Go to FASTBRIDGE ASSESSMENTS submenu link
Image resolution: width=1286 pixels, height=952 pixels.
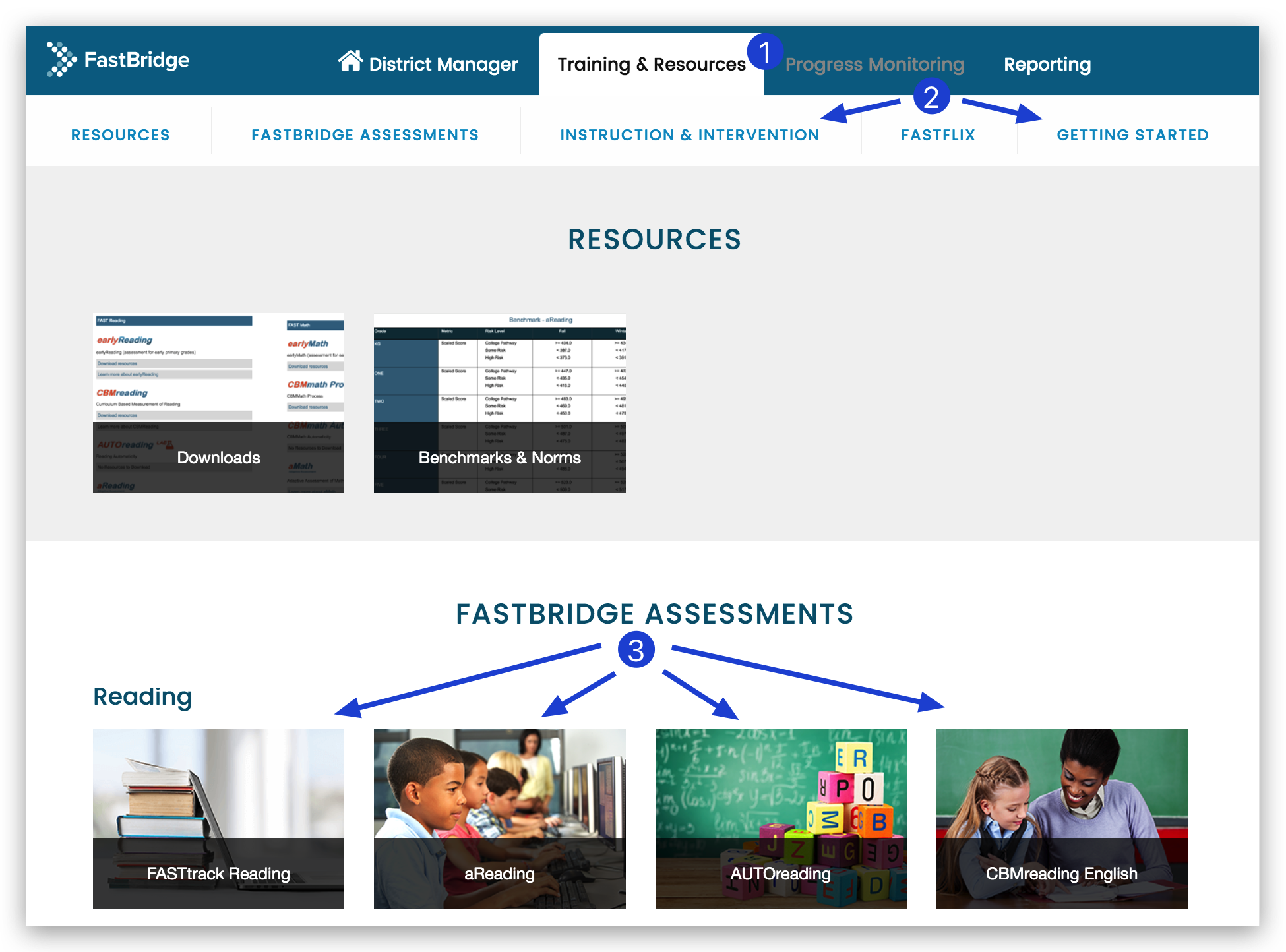[x=365, y=135]
